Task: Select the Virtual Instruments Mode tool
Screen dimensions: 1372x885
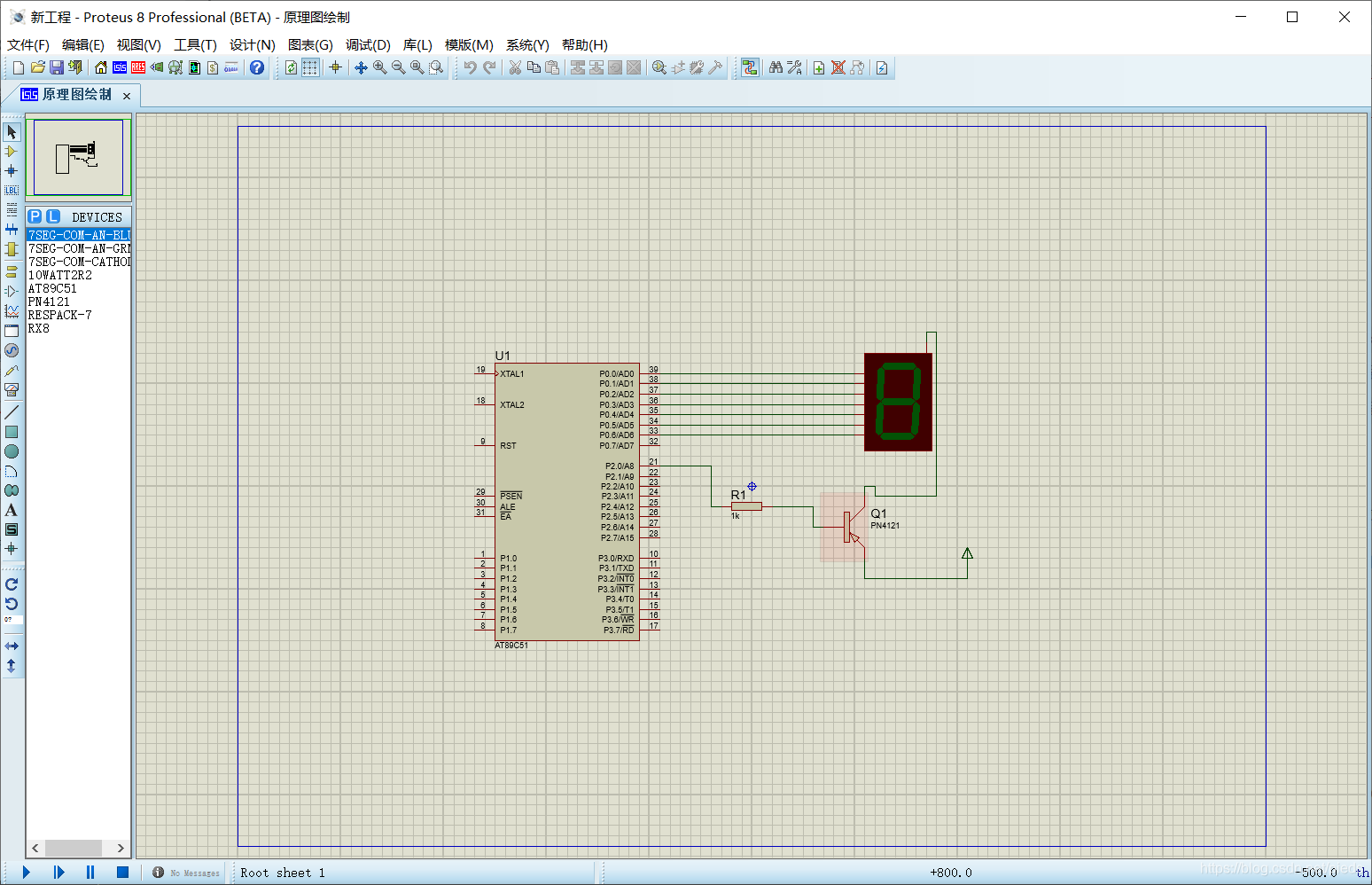Action: pos(12,389)
